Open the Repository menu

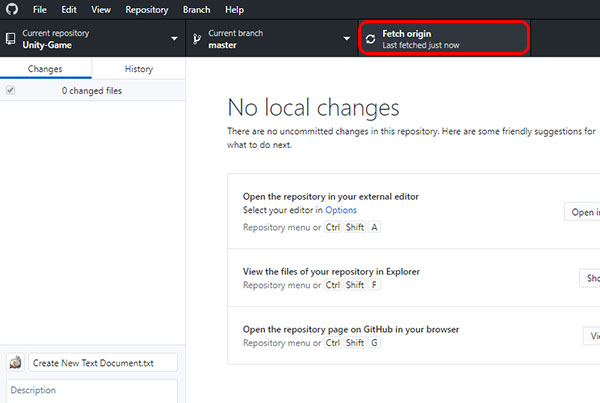coord(147,10)
